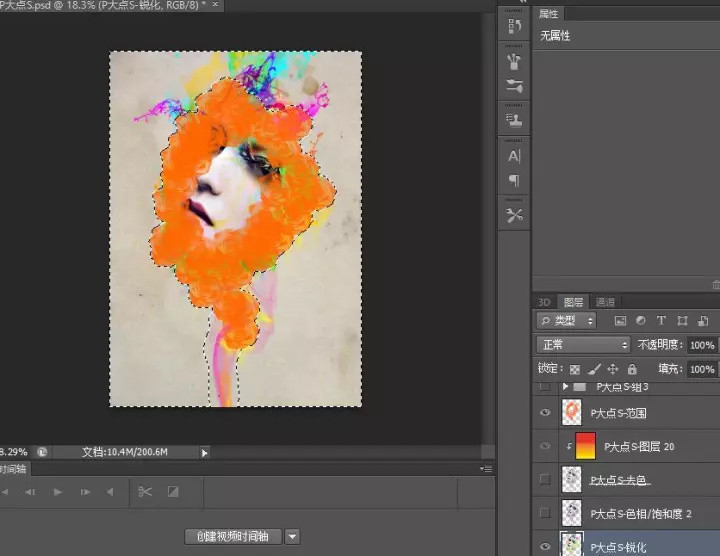The height and width of the screenshot is (556, 720).
Task: Open the Paragraph panel icon
Action: [x=514, y=181]
